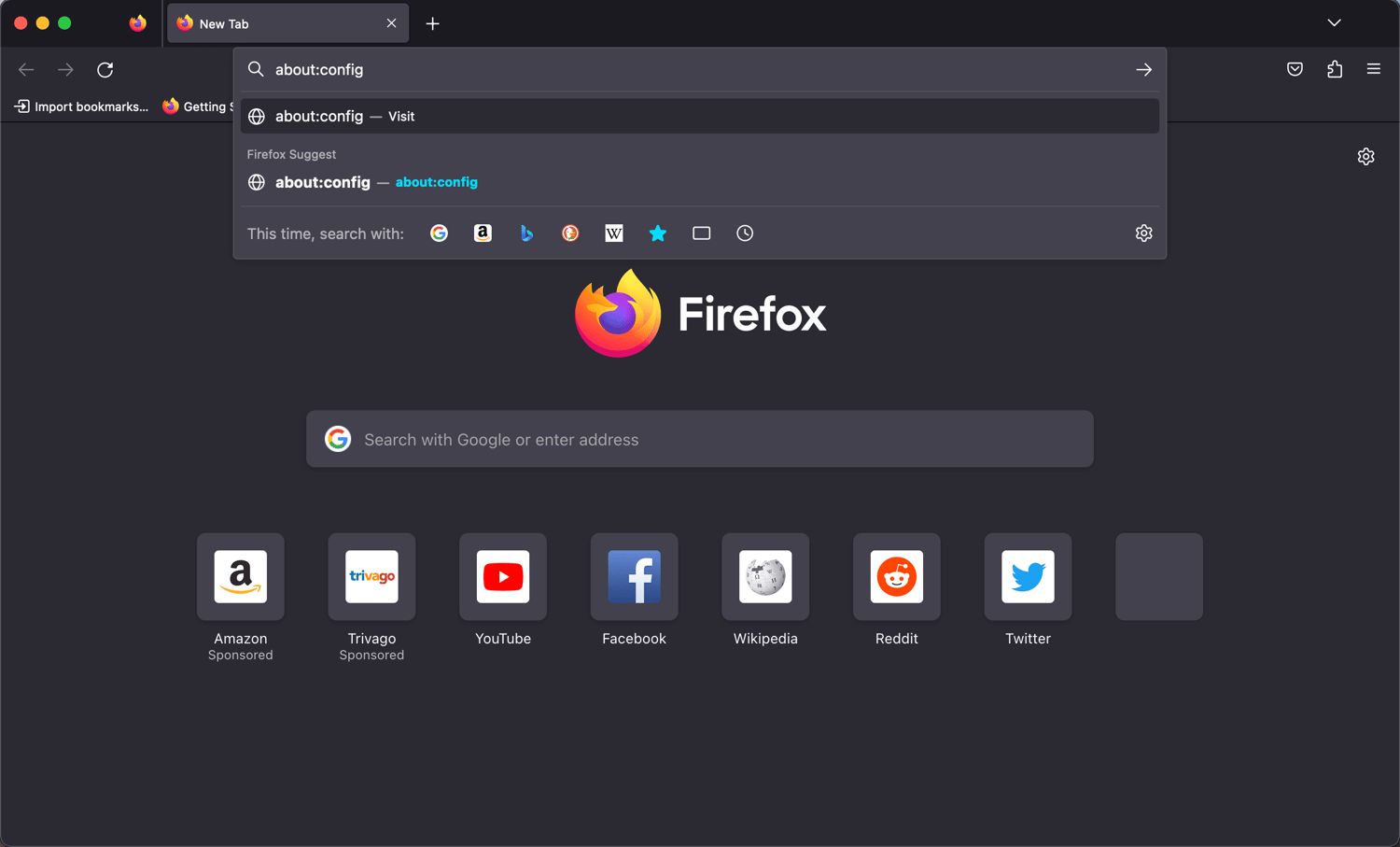Screen dimensions: 1400x847
Task: Search with Google one-off icon
Action: (x=439, y=233)
